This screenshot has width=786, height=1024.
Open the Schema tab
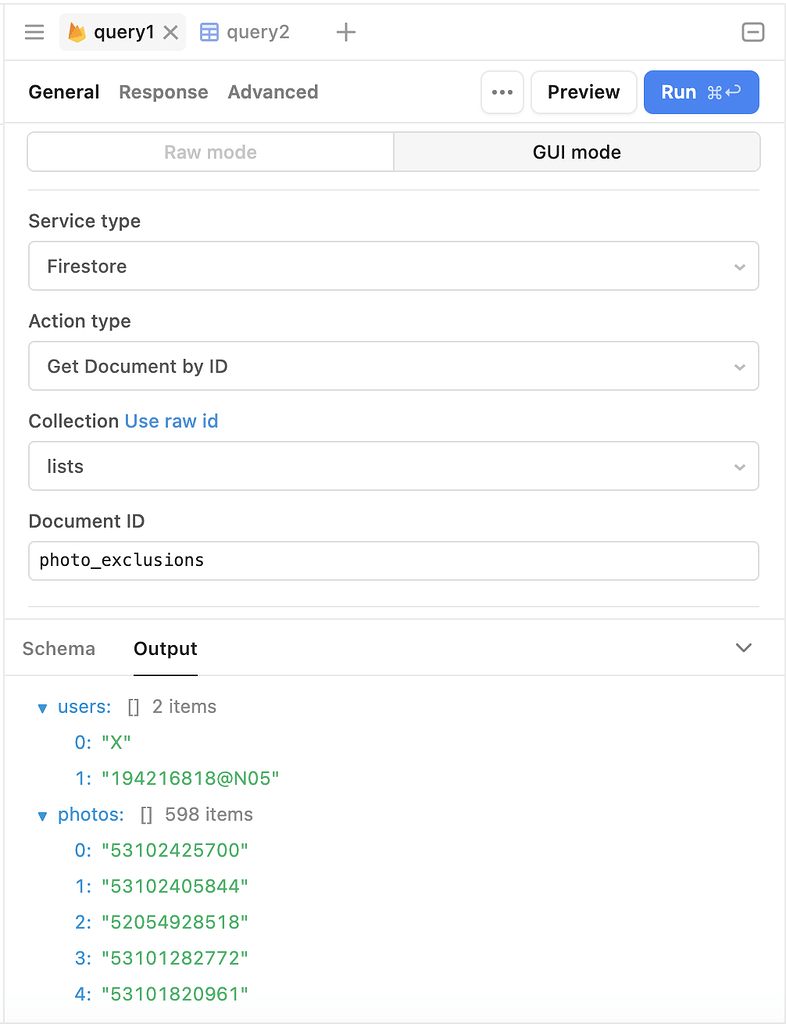click(58, 648)
